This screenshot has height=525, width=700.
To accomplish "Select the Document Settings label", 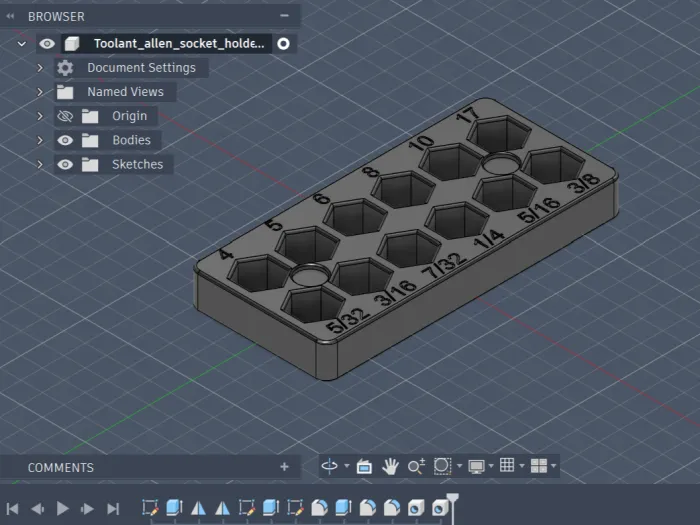I will coord(142,68).
